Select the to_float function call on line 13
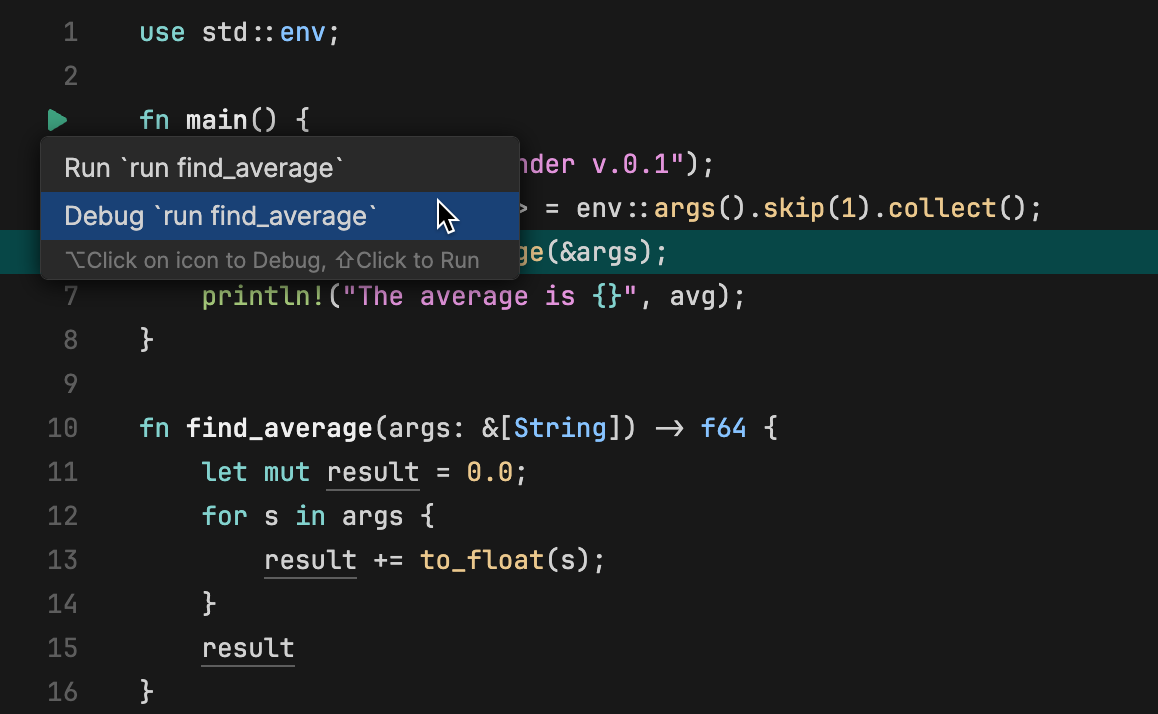 point(481,560)
